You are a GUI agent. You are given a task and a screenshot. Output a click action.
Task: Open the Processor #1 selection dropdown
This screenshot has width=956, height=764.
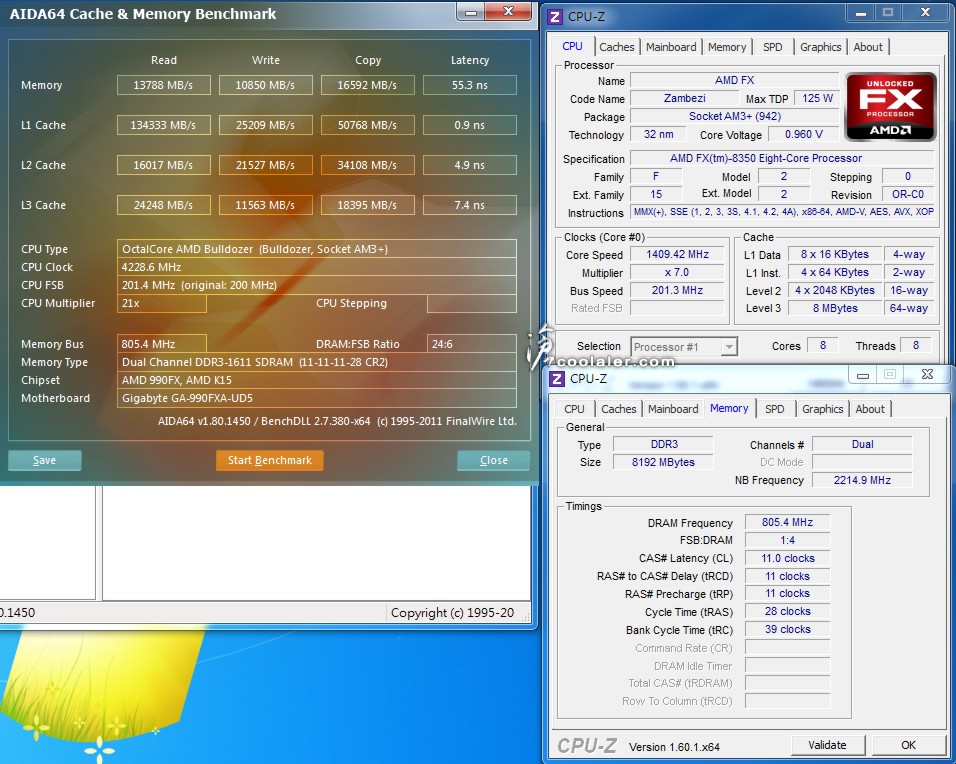coord(683,347)
